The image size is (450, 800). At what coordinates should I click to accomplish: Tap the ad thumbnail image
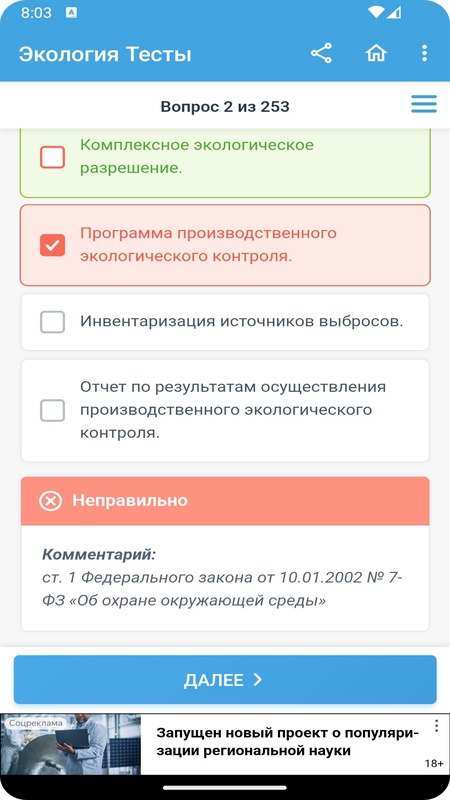(x=70, y=744)
